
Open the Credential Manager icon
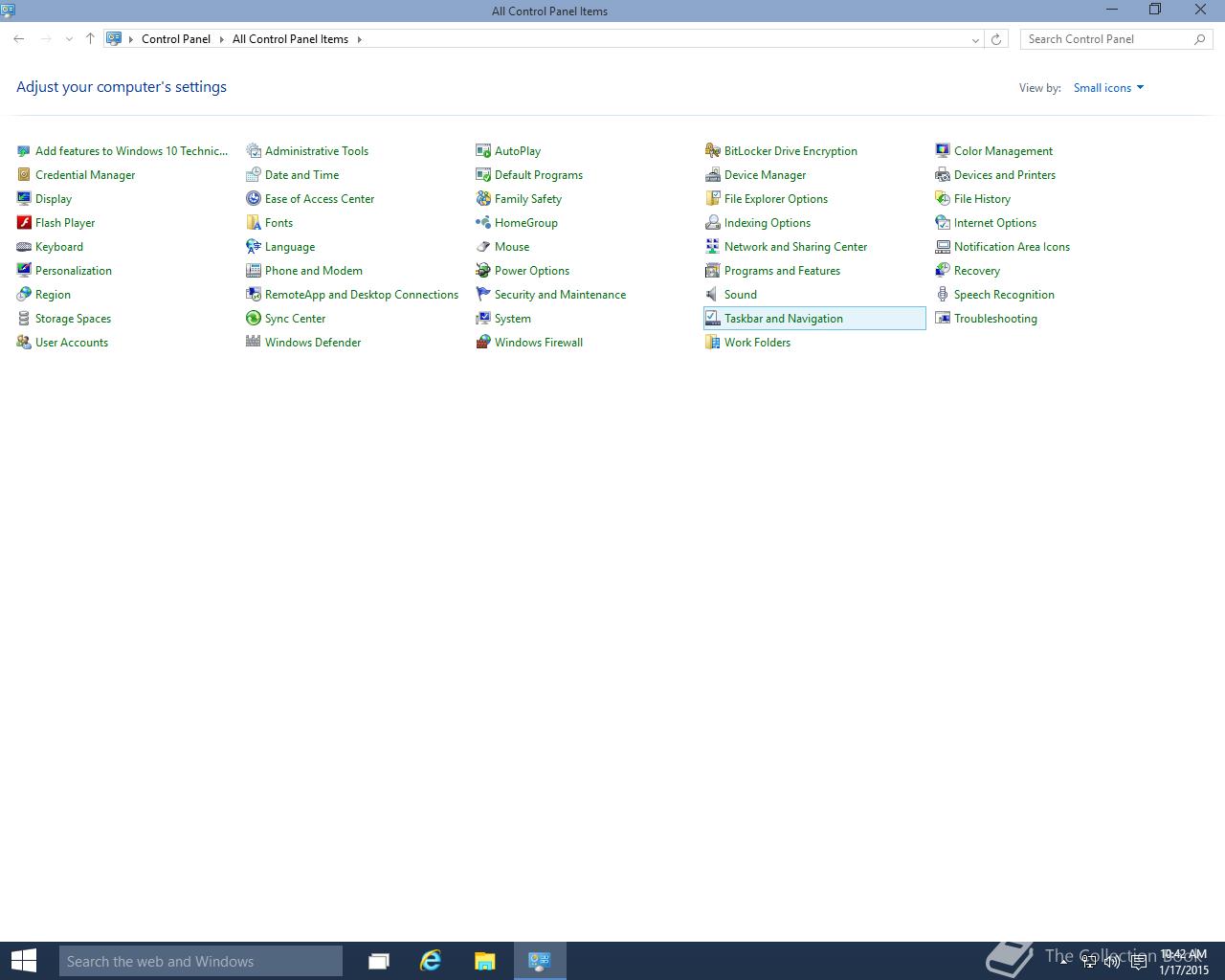click(24, 174)
